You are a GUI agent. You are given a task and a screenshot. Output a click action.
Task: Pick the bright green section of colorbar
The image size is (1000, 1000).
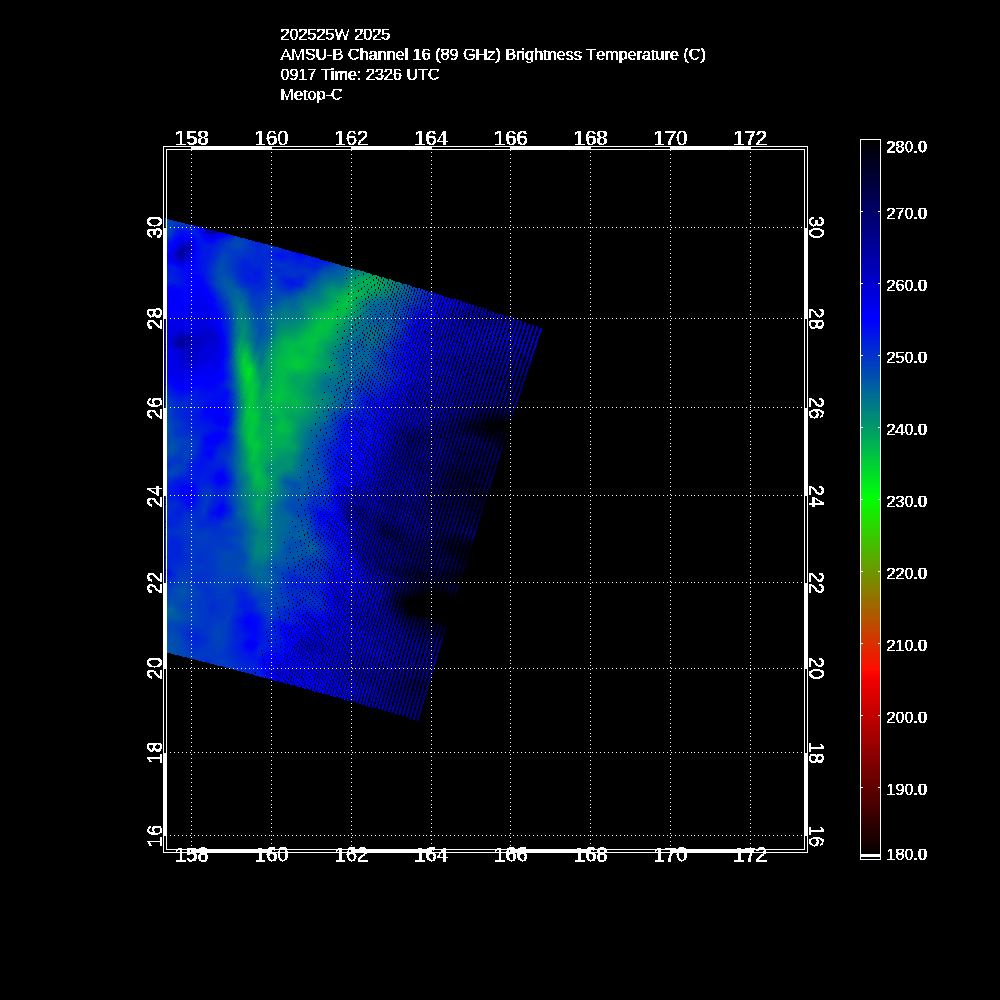coord(870,500)
